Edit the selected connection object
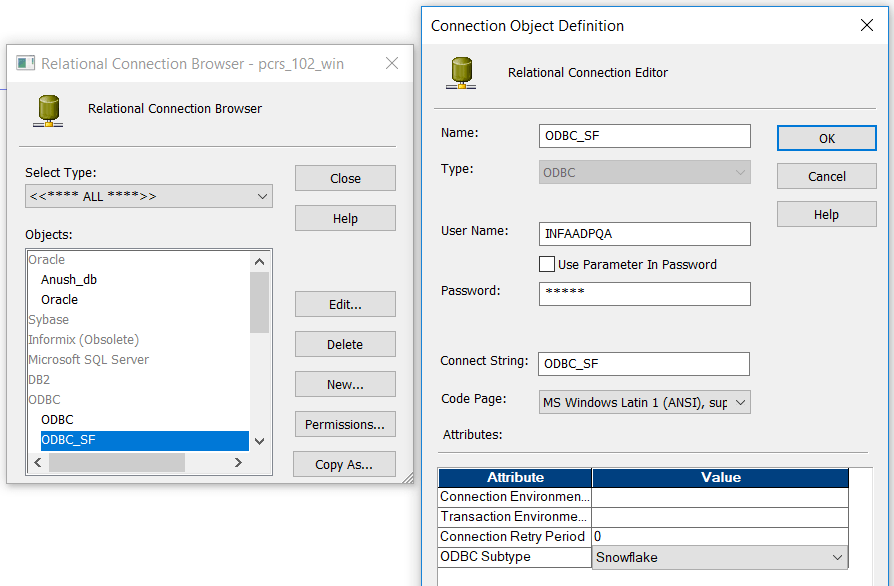Image resolution: width=894 pixels, height=586 pixels. (344, 304)
